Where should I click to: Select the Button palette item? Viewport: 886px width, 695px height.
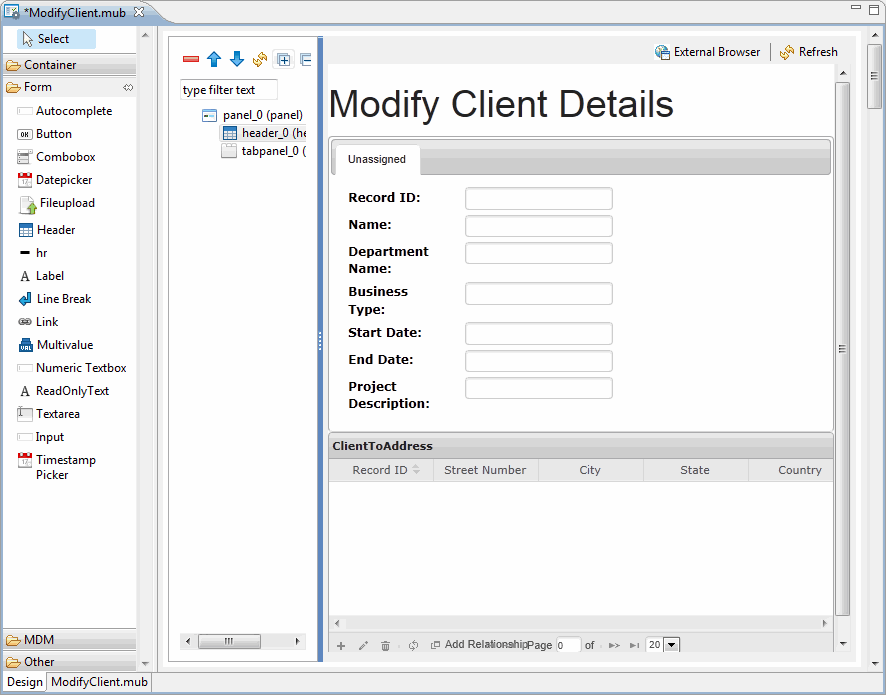pyautogui.click(x=45, y=134)
